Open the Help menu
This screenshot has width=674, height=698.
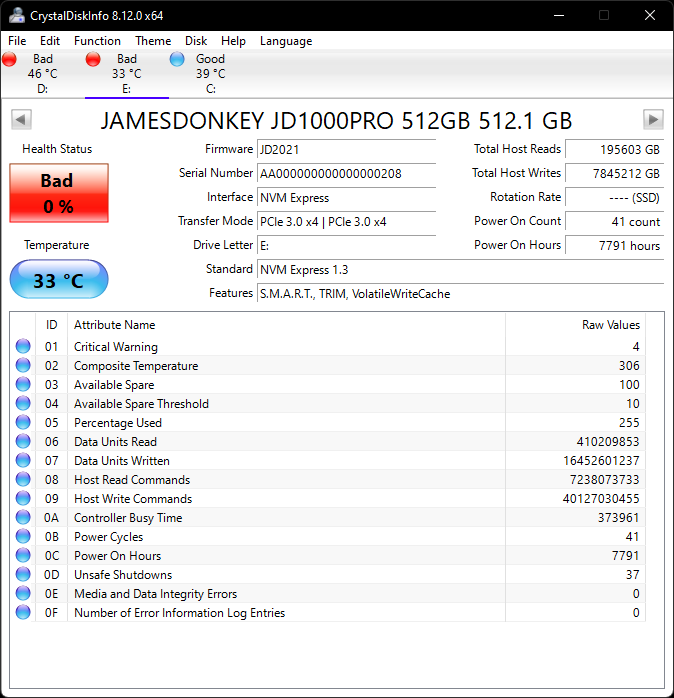tap(233, 41)
